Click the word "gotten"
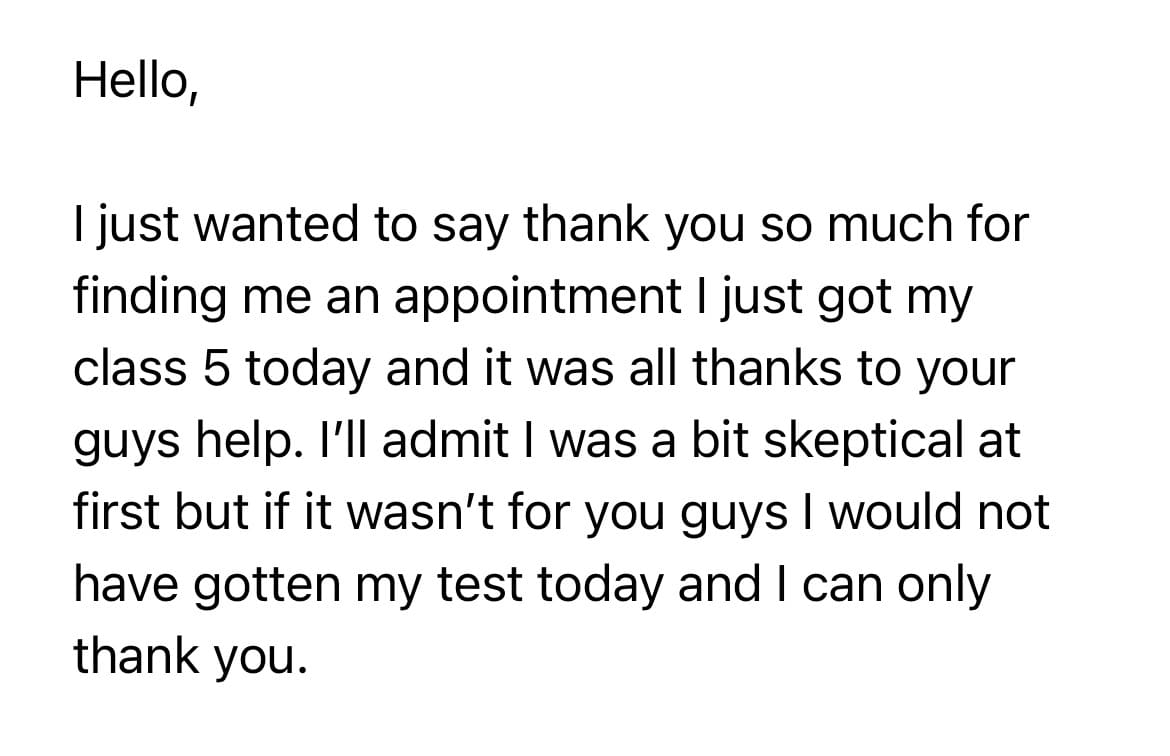The height and width of the screenshot is (756, 1170). (267, 586)
